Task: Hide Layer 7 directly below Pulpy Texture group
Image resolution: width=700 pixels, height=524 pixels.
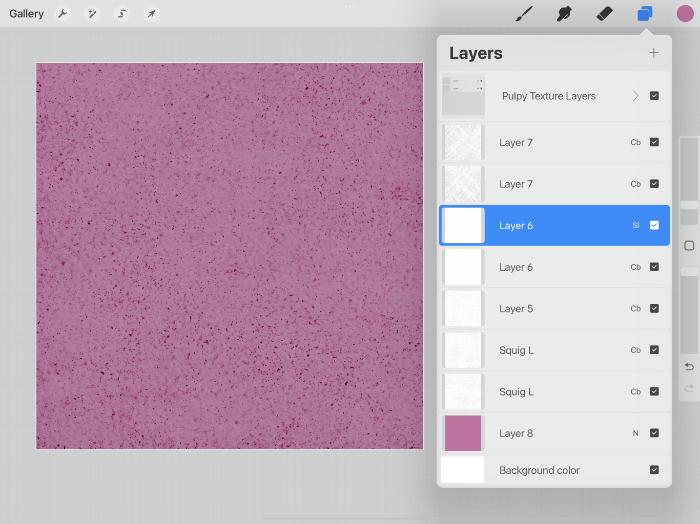Action: pyautogui.click(x=654, y=142)
